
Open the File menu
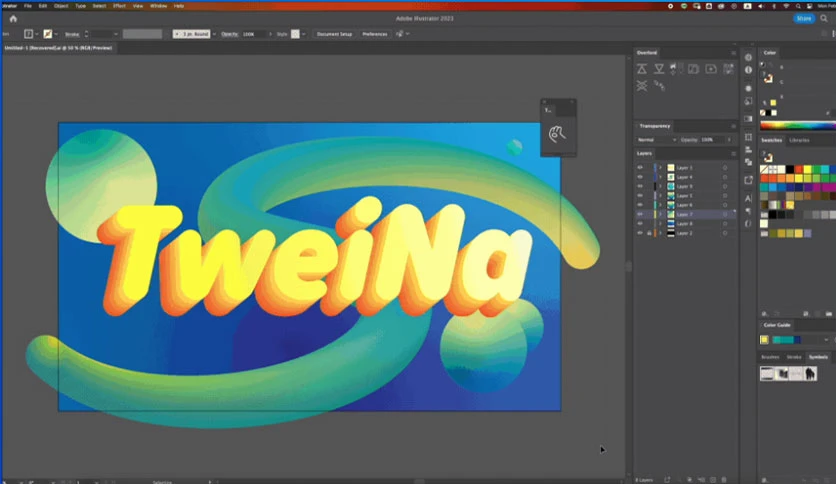[x=28, y=6]
